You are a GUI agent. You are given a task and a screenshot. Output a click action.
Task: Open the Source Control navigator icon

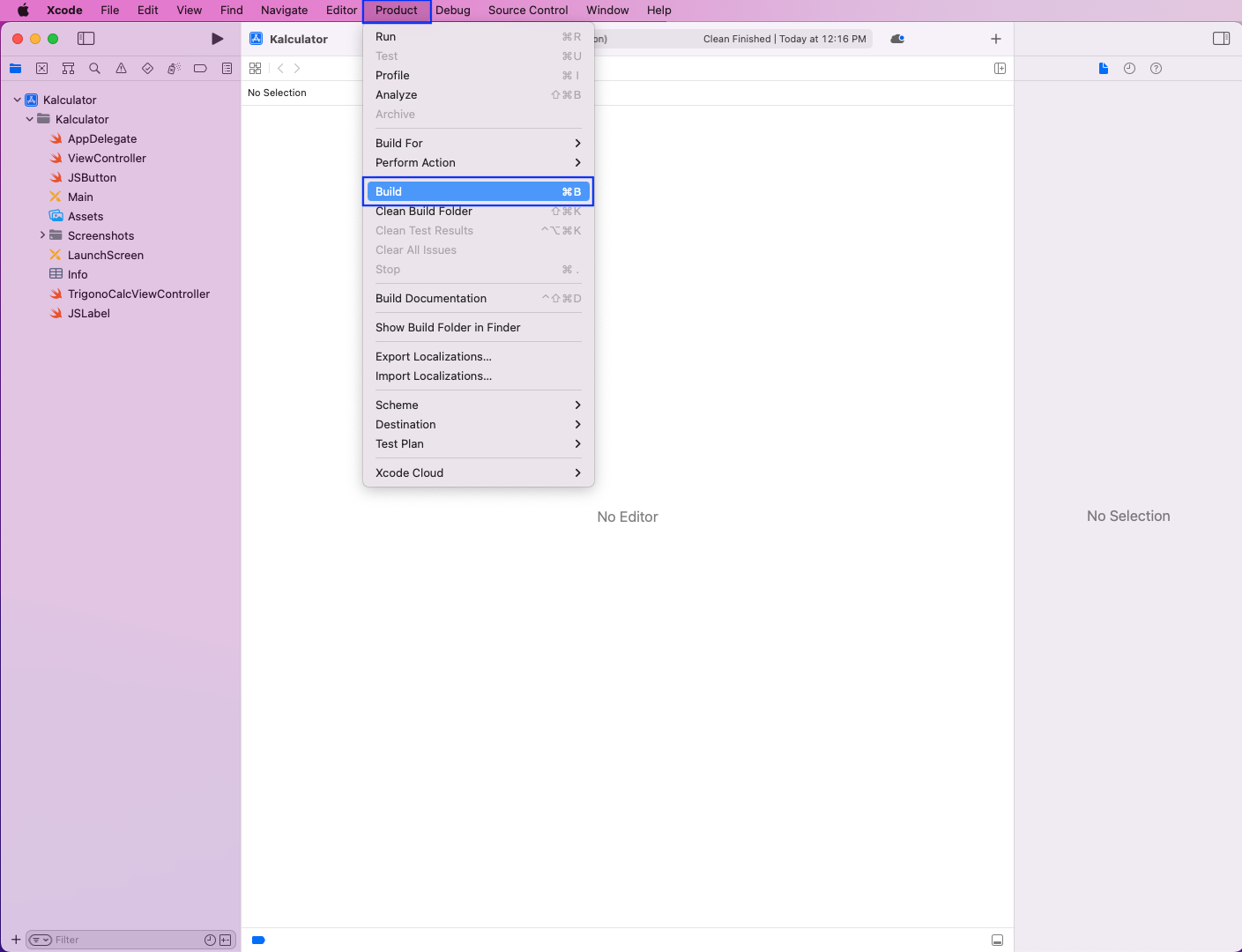point(41,68)
